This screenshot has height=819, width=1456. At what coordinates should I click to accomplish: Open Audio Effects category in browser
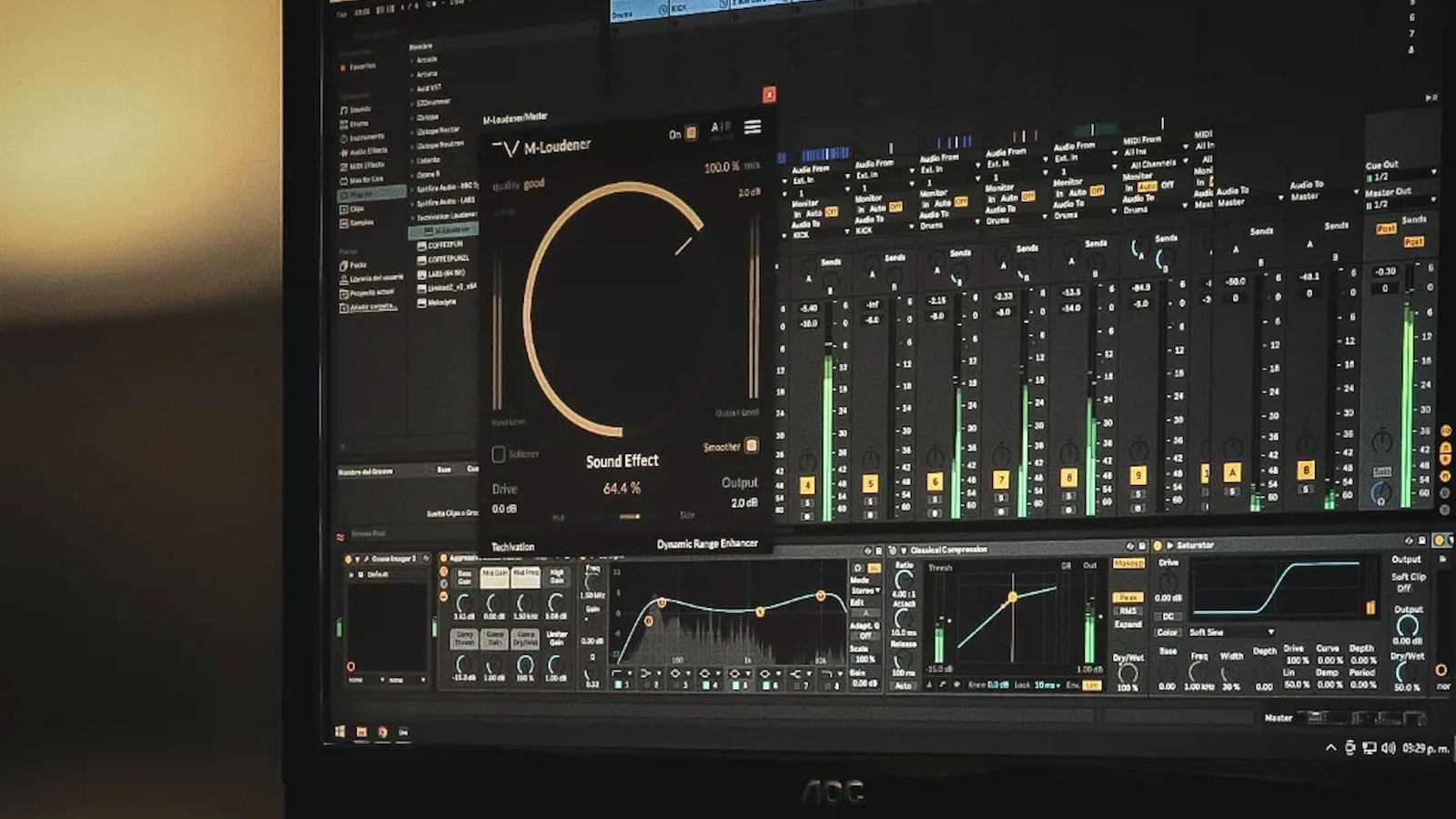pos(364,152)
